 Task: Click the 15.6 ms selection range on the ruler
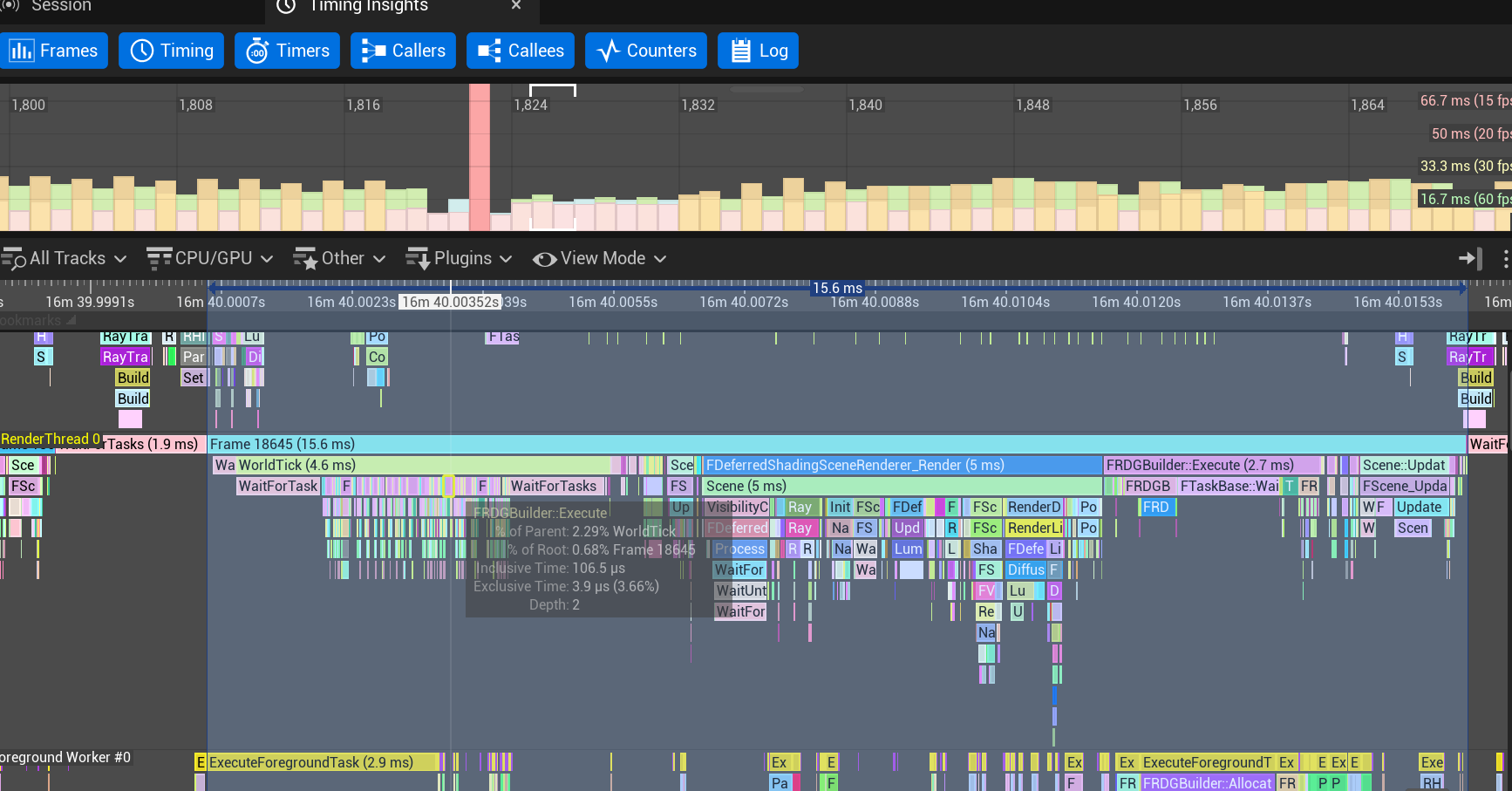pyautogui.click(x=836, y=288)
